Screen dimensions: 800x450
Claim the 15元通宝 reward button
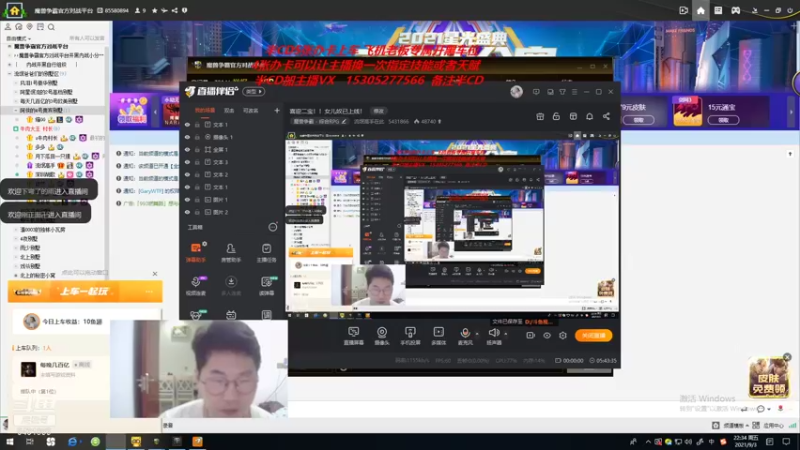click(723, 120)
